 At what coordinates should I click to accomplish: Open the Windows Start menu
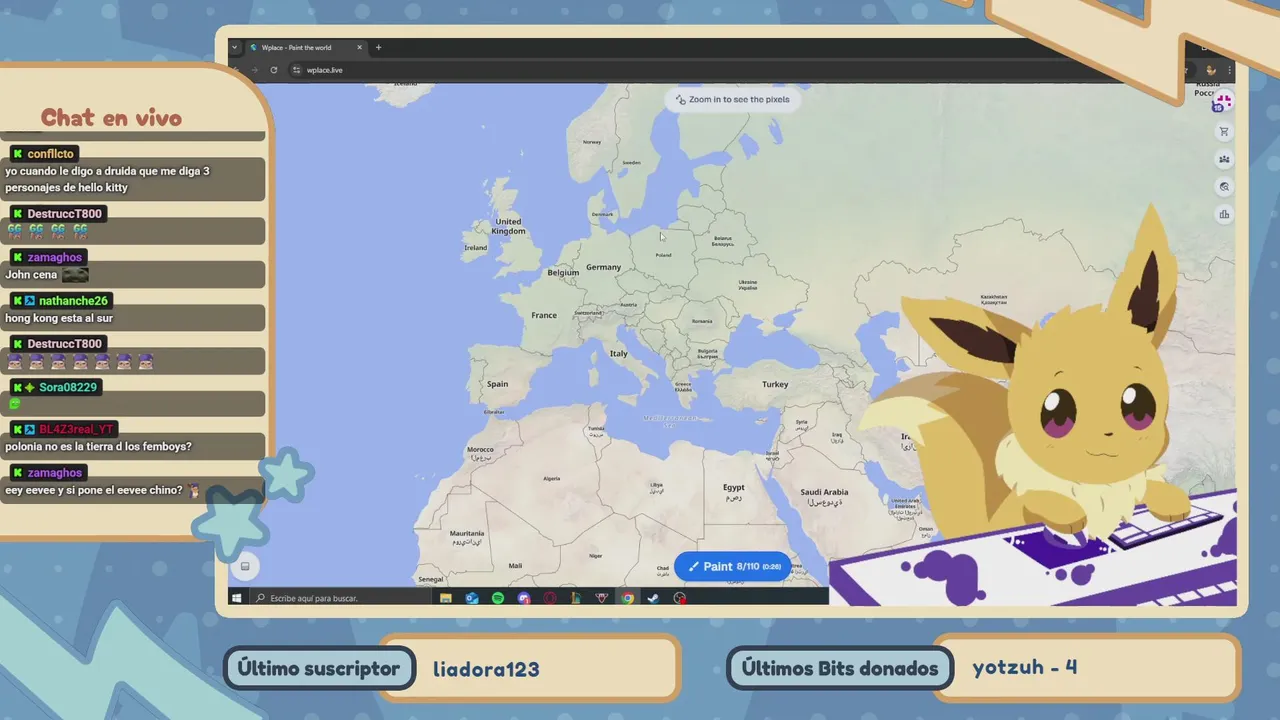pos(237,598)
